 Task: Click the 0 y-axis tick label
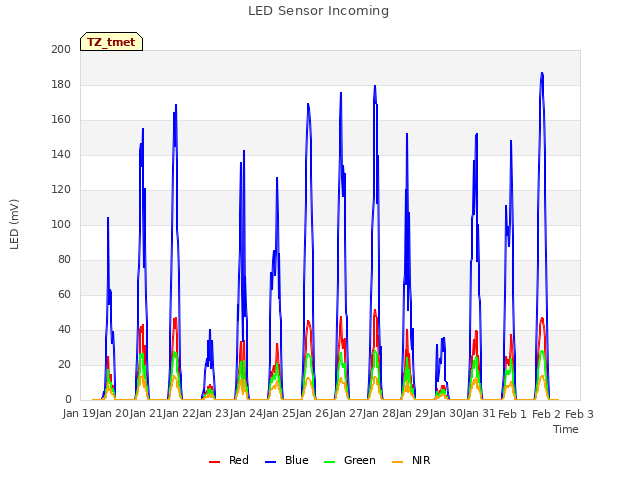pyautogui.click(x=68, y=399)
